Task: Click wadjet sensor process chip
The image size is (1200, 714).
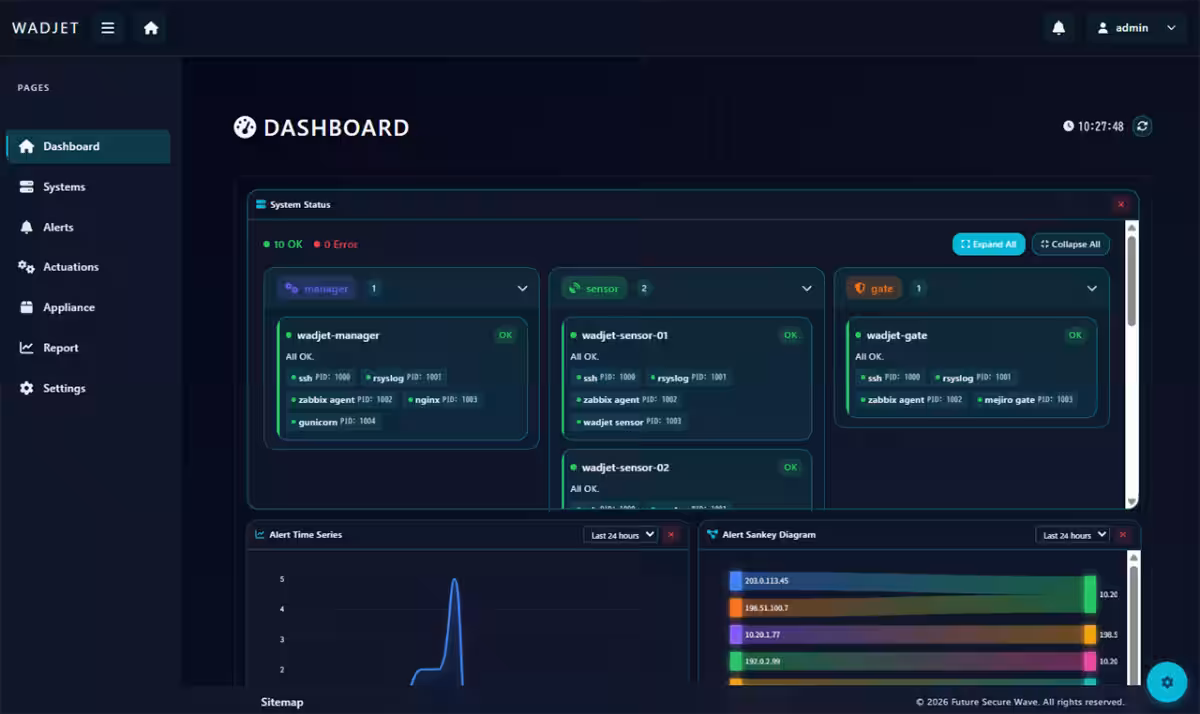Action: click(x=630, y=421)
